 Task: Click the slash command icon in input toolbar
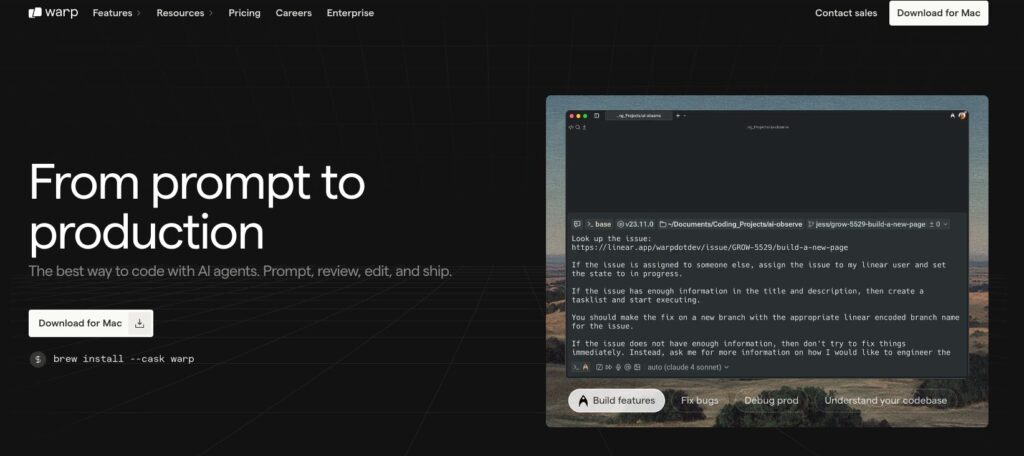(600, 367)
